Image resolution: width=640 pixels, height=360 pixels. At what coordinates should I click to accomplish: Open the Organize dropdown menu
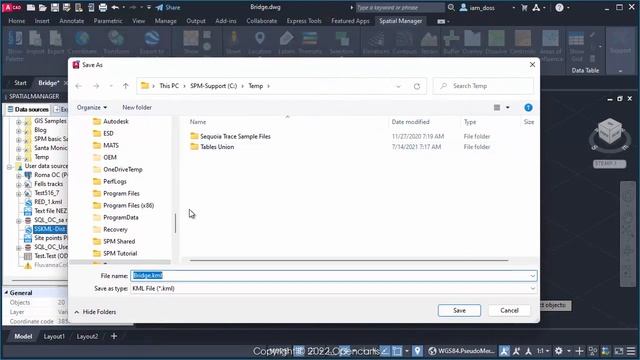[92, 108]
